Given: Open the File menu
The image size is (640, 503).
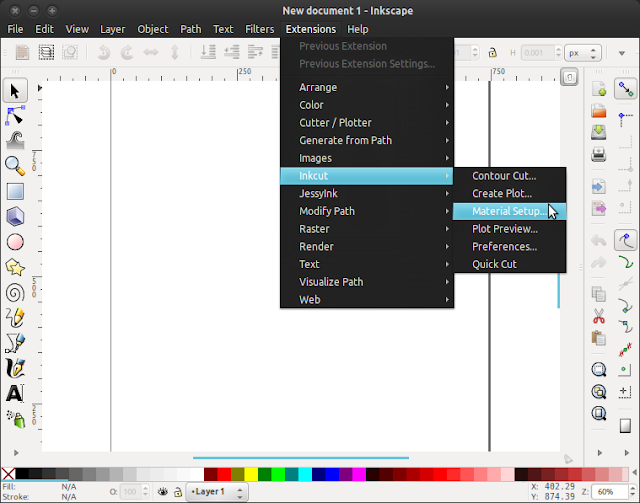Looking at the screenshot, I should click(x=15, y=29).
